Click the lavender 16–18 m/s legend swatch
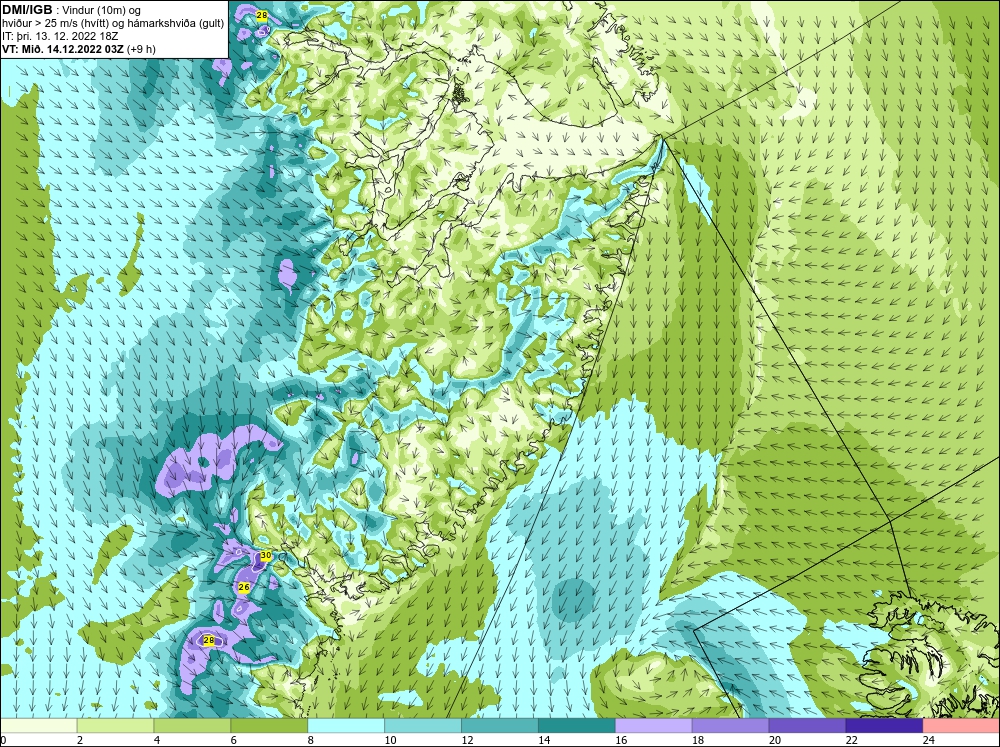1000x747 pixels. [654, 725]
